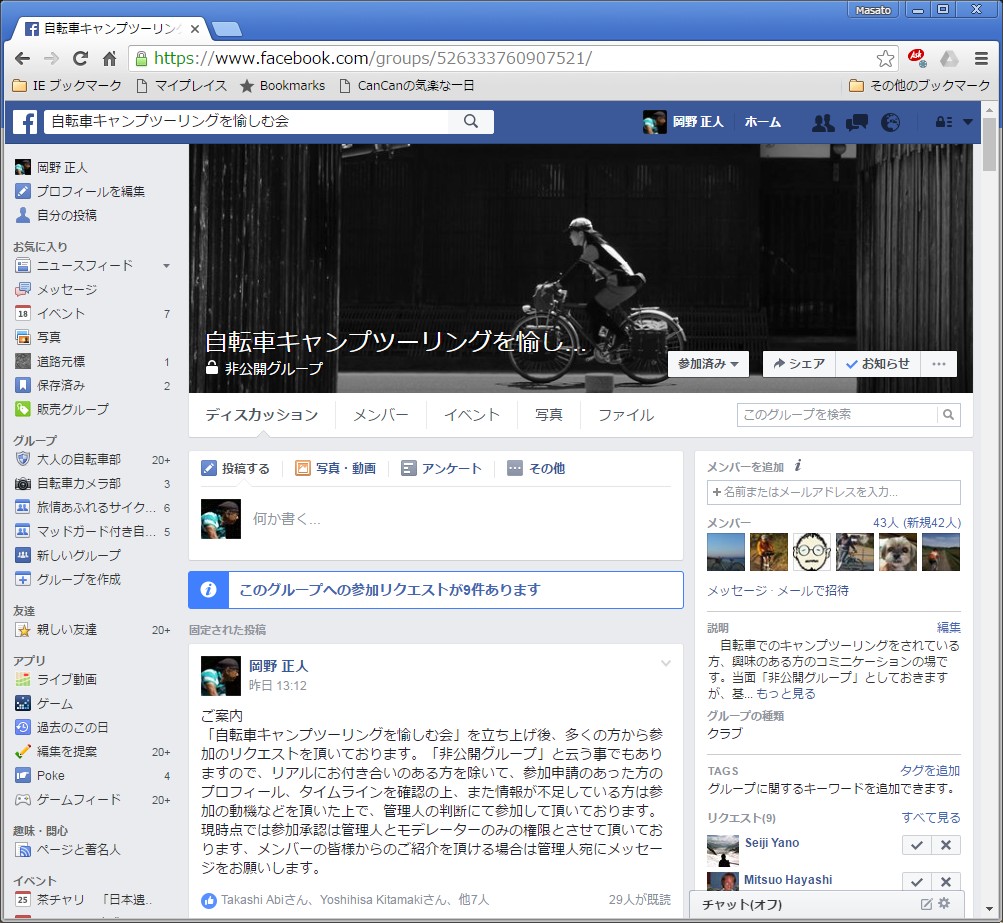Screen dimensions: 1003x923
Task: Select アンケート post option
Action: [x=441, y=468]
